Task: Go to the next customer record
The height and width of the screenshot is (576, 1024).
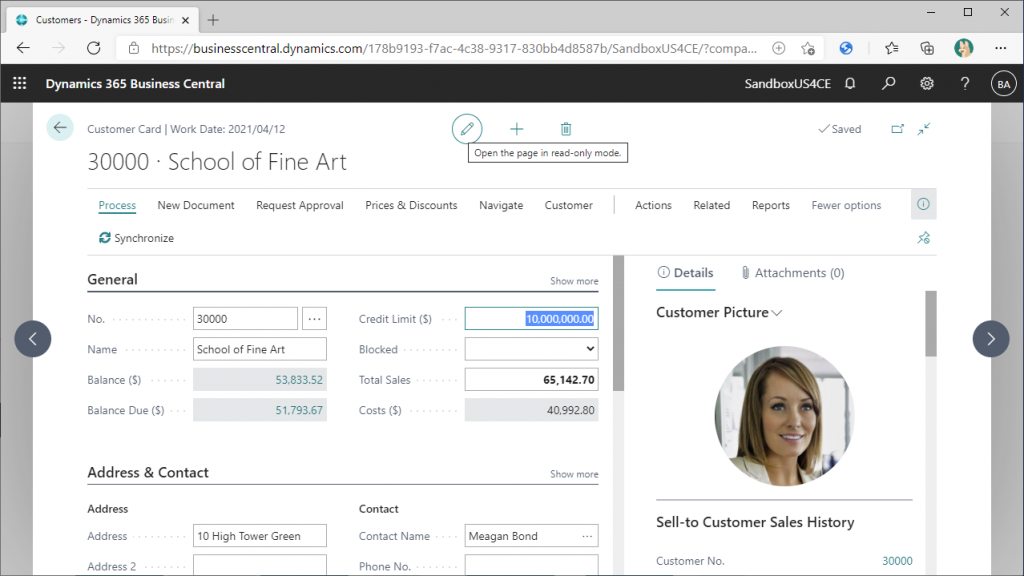Action: coord(991,338)
